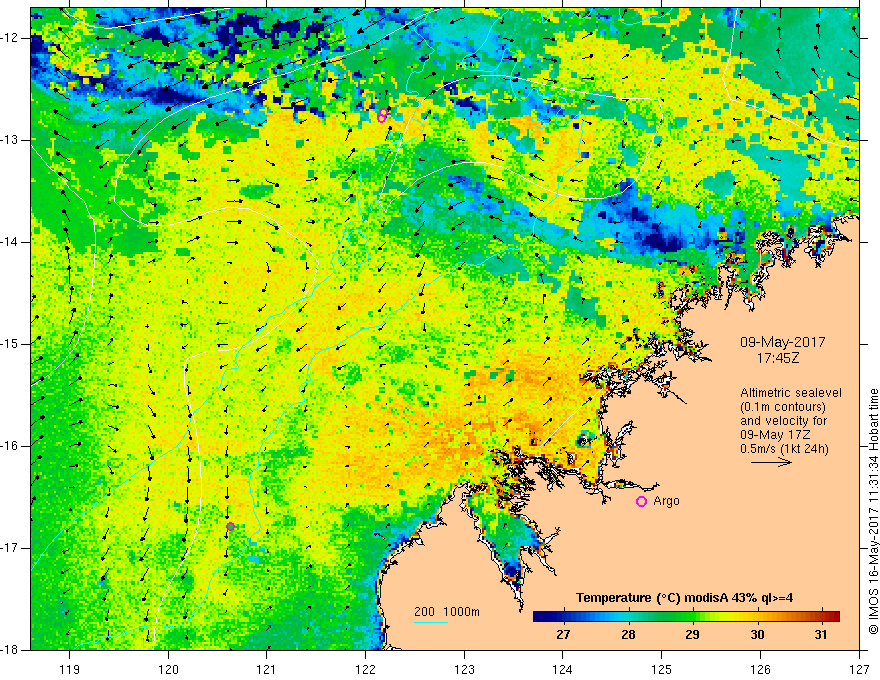Click longitude axis label 126
The image size is (880, 680).
760,669
